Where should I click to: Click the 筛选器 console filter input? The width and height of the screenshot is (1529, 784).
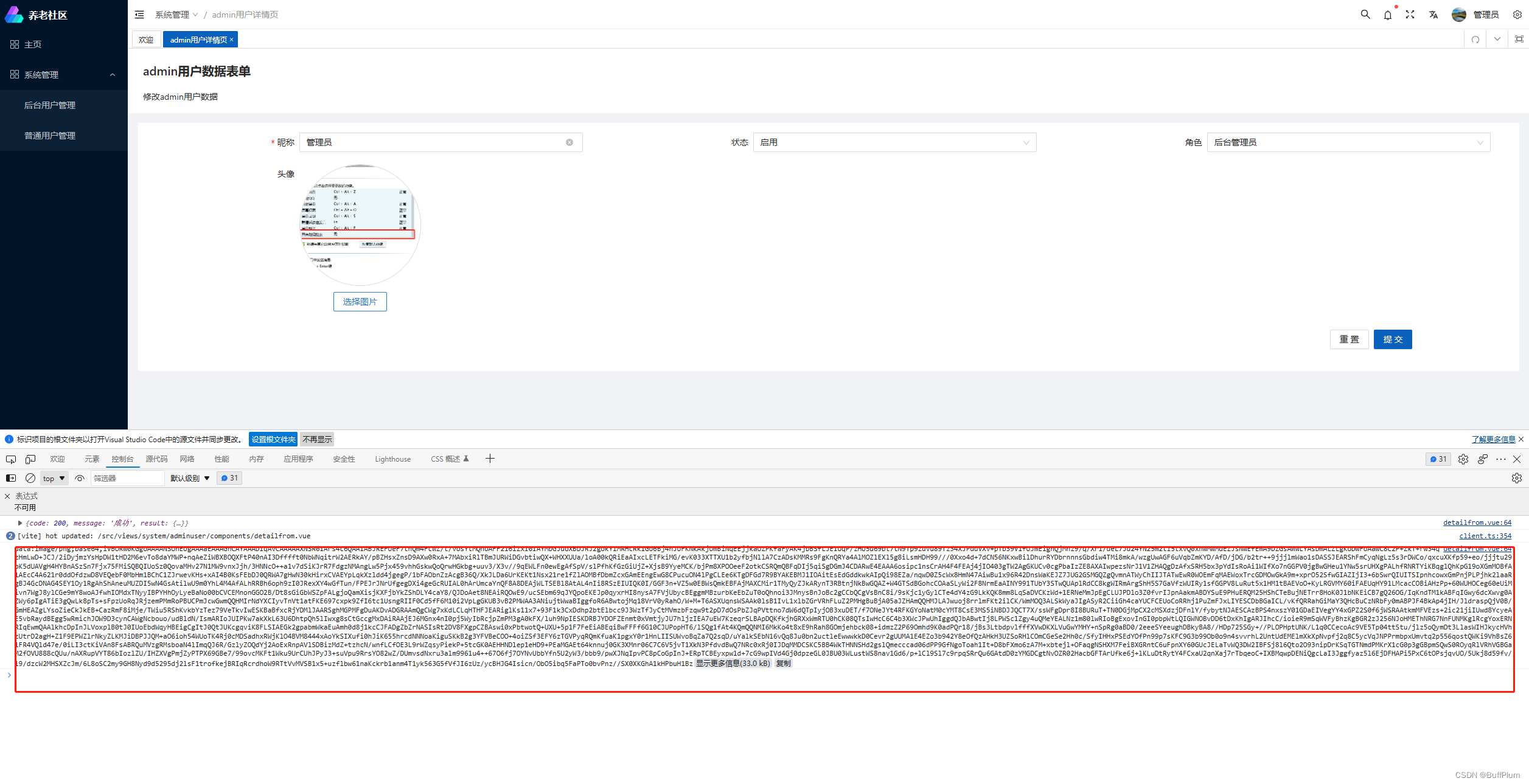pyautogui.click(x=128, y=478)
